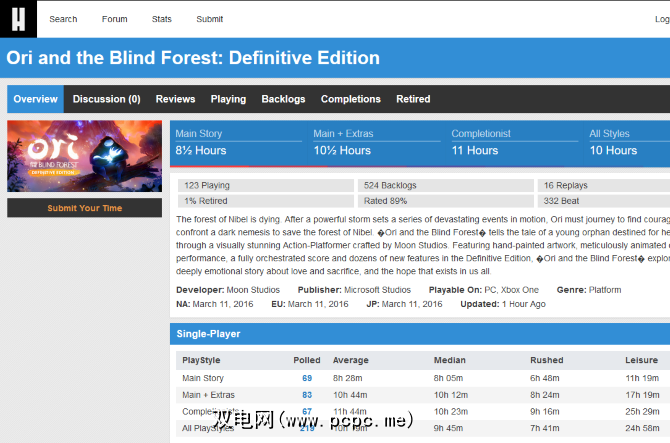Click the Main + Extras row label
This screenshot has width=670, height=443.
pos(209,395)
